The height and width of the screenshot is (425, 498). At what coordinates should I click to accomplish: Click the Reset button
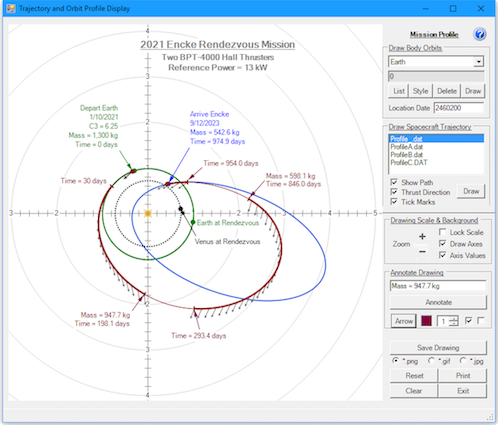click(414, 376)
